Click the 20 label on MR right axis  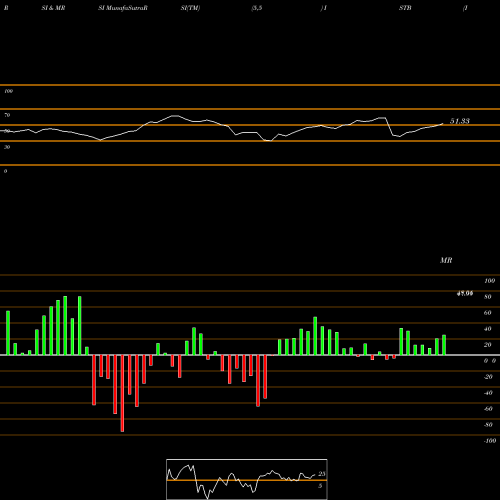(488, 345)
